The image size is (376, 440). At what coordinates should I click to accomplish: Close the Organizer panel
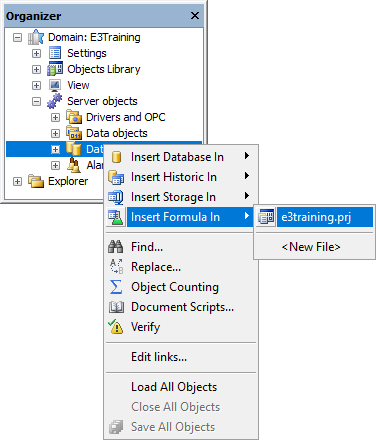tap(195, 15)
